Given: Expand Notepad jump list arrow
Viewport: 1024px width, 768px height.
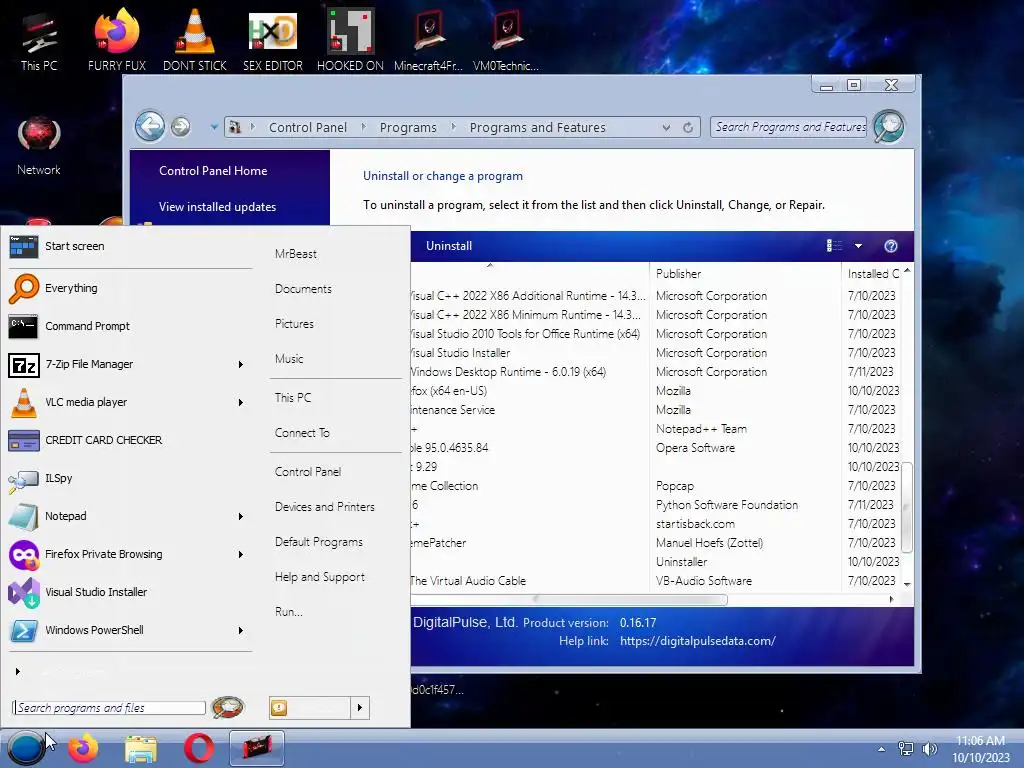Looking at the screenshot, I should (x=241, y=517).
